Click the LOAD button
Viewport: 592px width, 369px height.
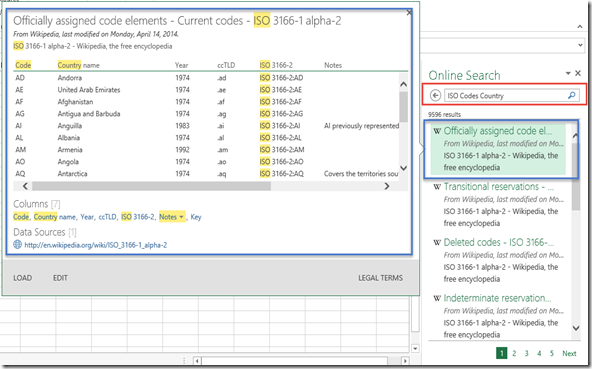coord(23,278)
